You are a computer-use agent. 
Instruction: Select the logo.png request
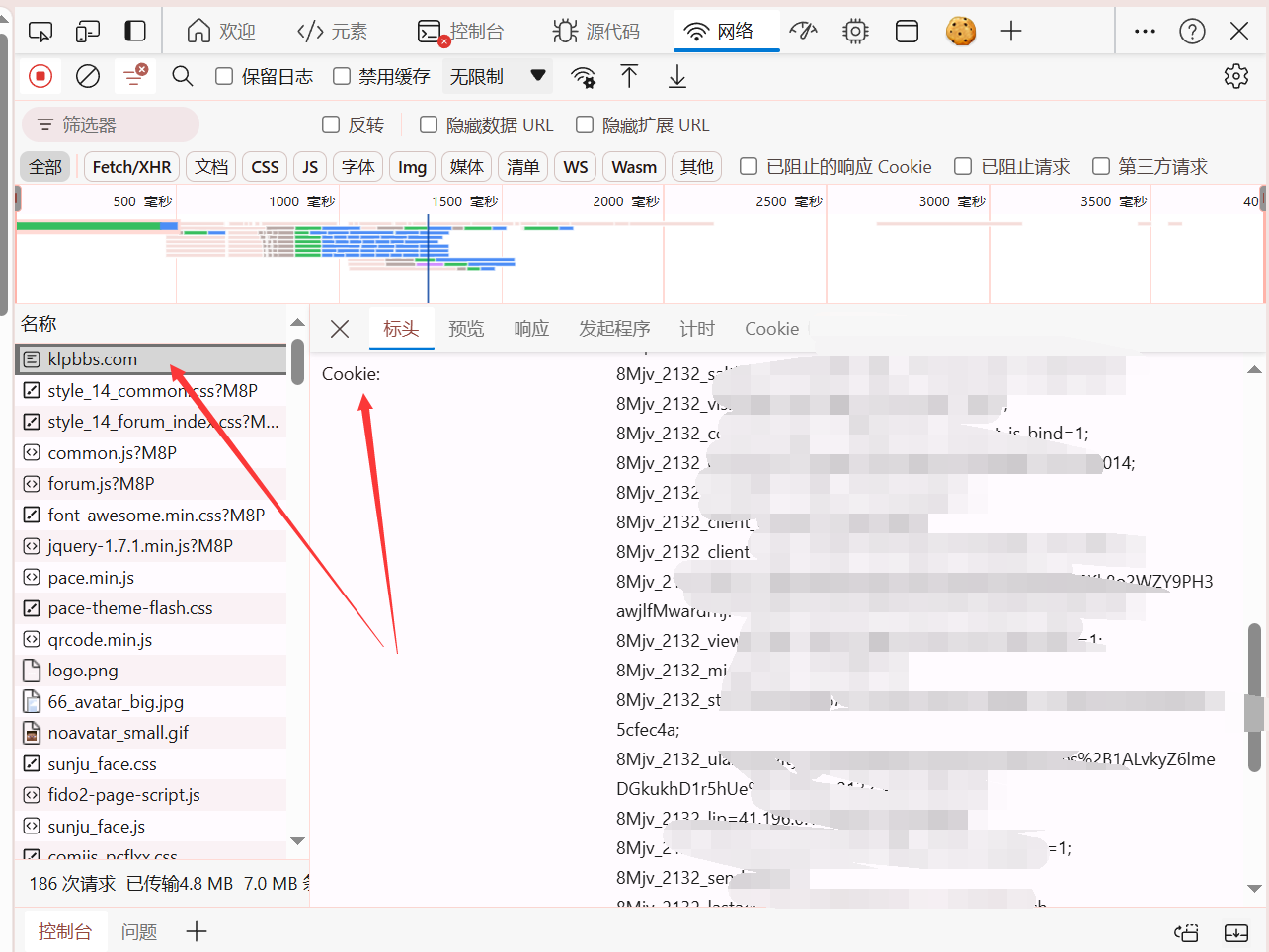click(151, 671)
